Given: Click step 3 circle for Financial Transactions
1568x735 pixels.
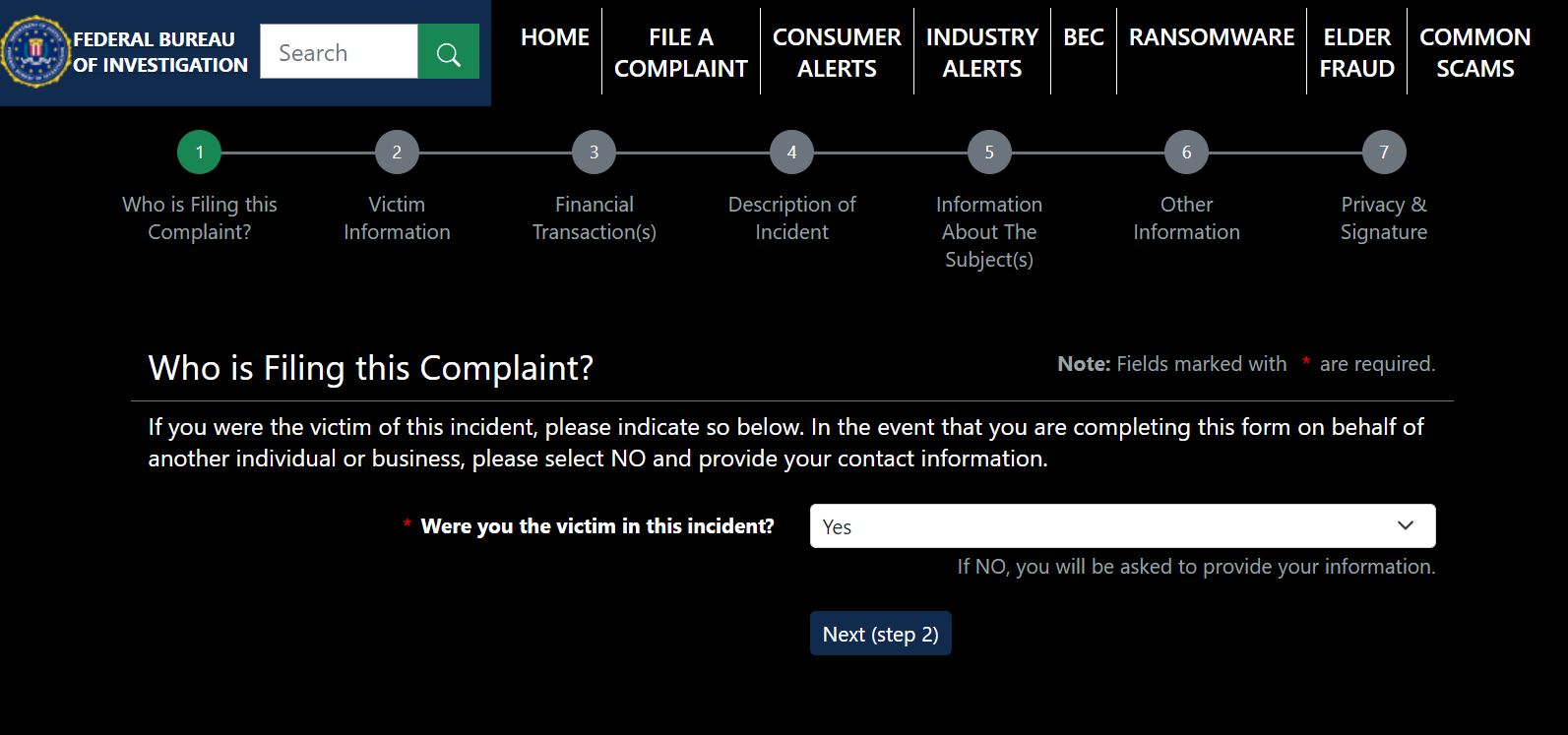Looking at the screenshot, I should (594, 152).
